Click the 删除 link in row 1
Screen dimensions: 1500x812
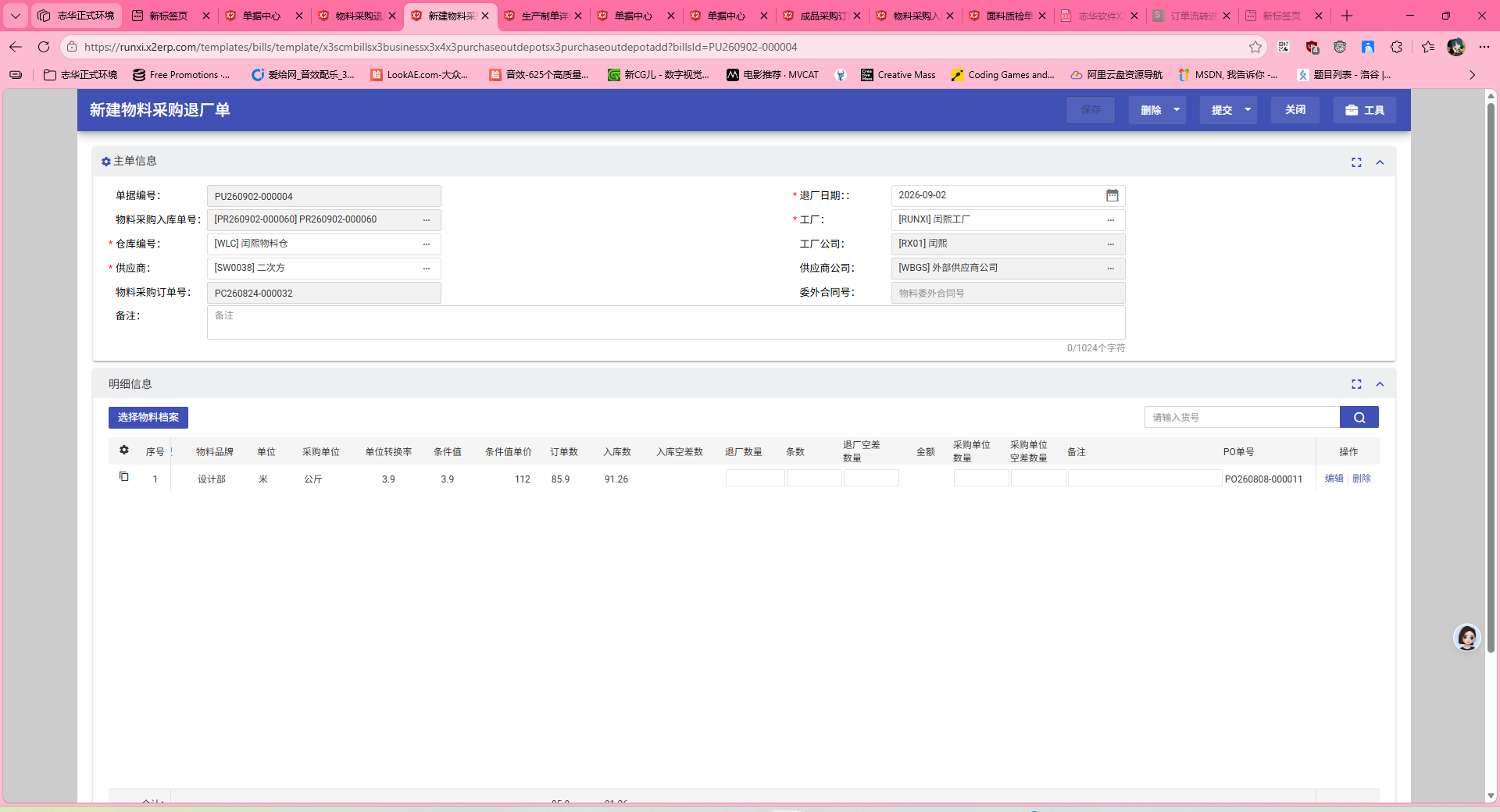pyautogui.click(x=1362, y=479)
